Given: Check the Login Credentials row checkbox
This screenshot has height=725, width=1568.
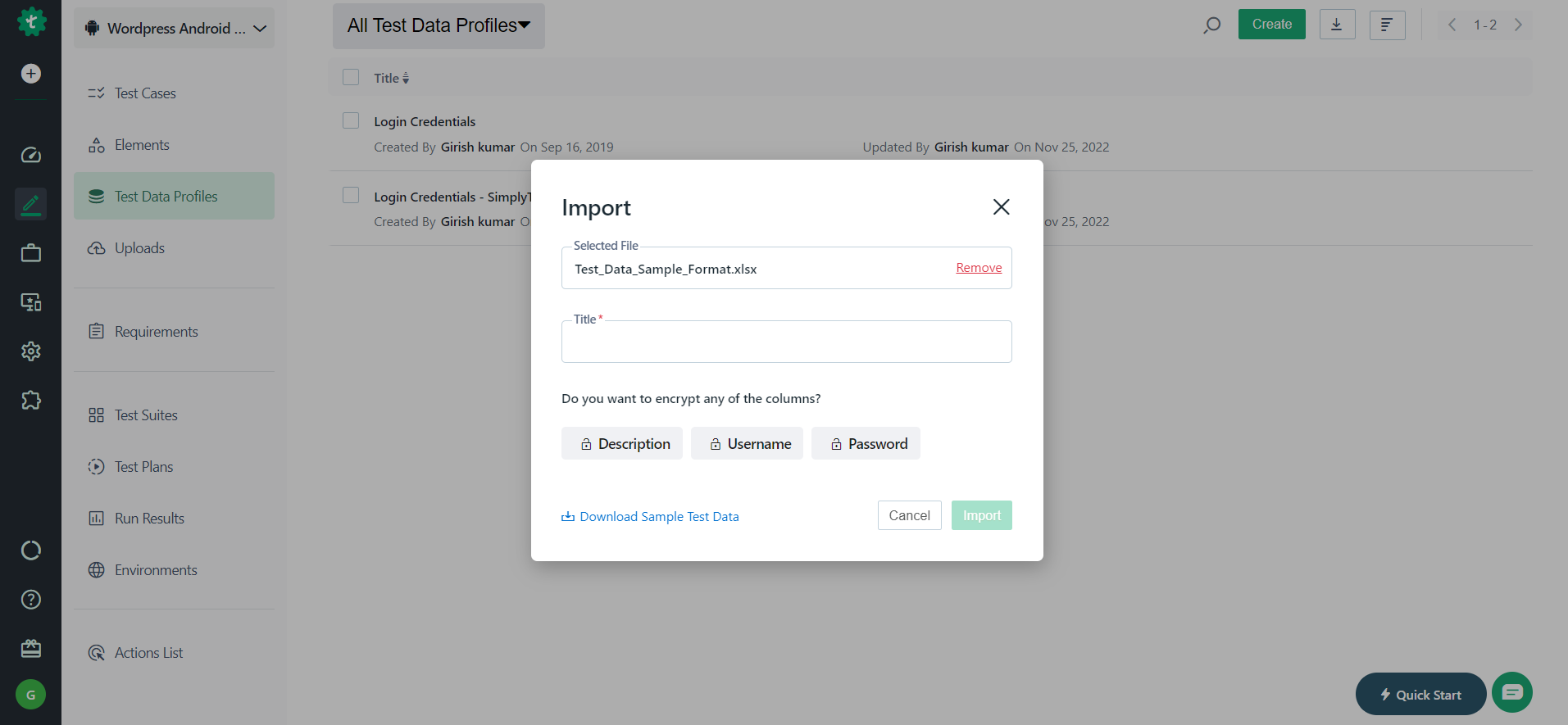Looking at the screenshot, I should click(351, 120).
